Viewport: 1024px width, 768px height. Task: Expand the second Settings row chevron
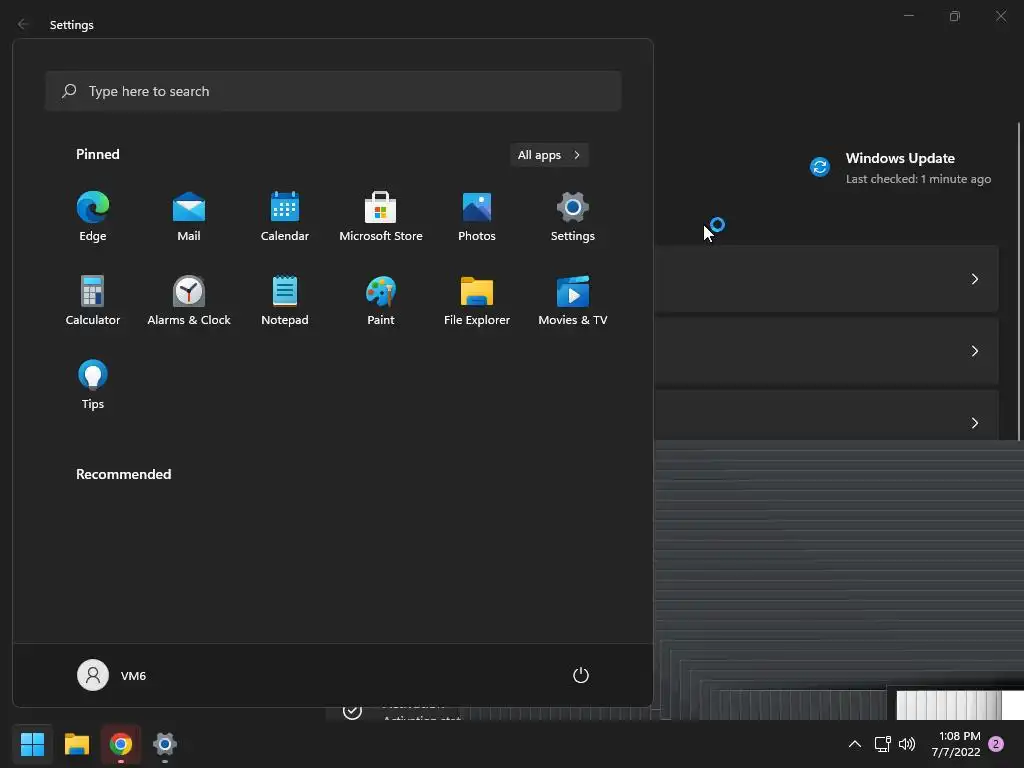974,351
